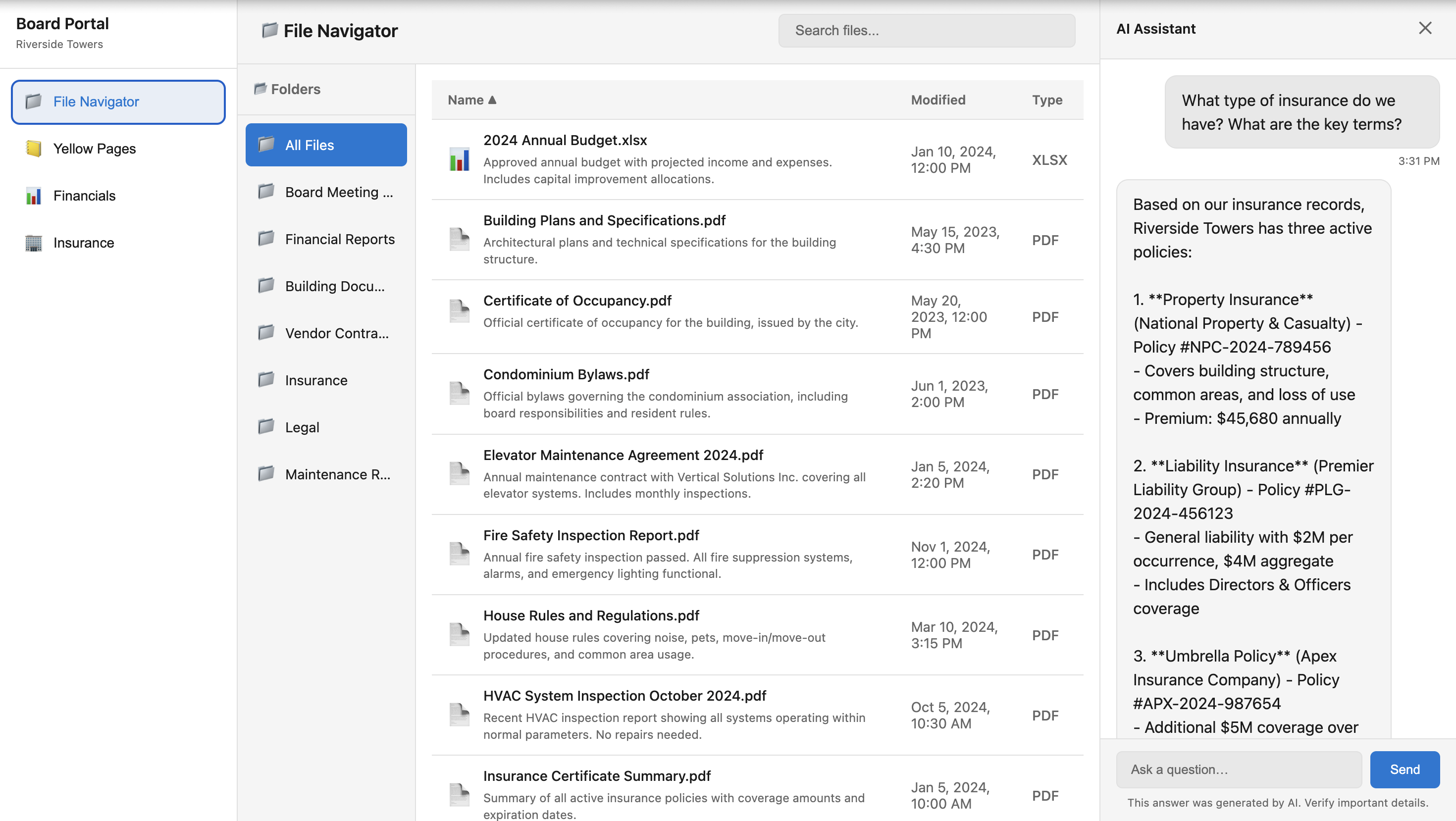
Task: Click the Condominium Bylaws file icon
Action: pyautogui.click(x=459, y=394)
